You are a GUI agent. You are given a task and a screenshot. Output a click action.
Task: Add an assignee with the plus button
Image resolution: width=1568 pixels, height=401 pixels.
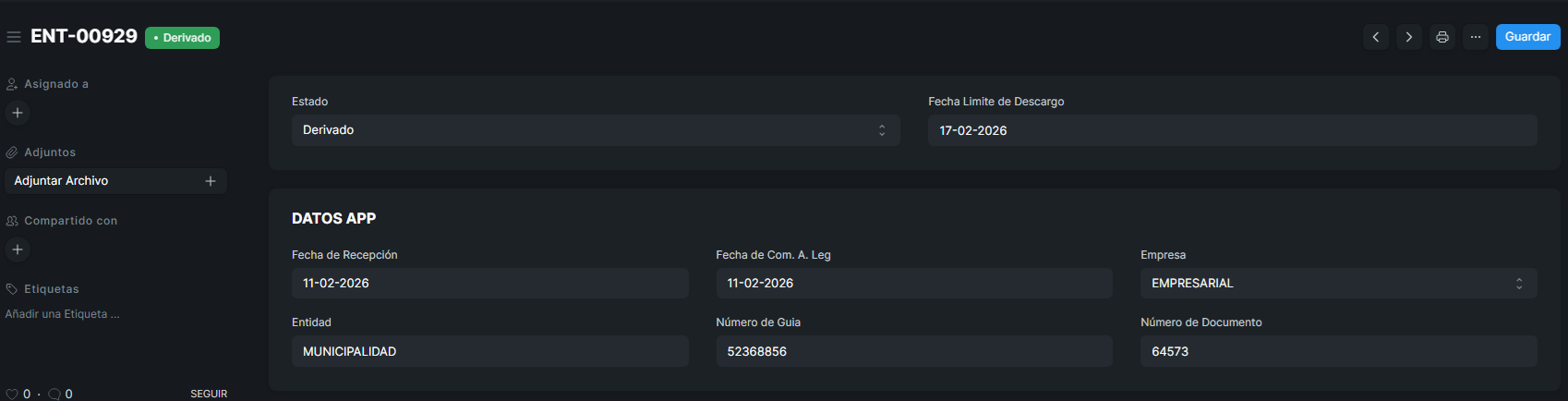18,113
